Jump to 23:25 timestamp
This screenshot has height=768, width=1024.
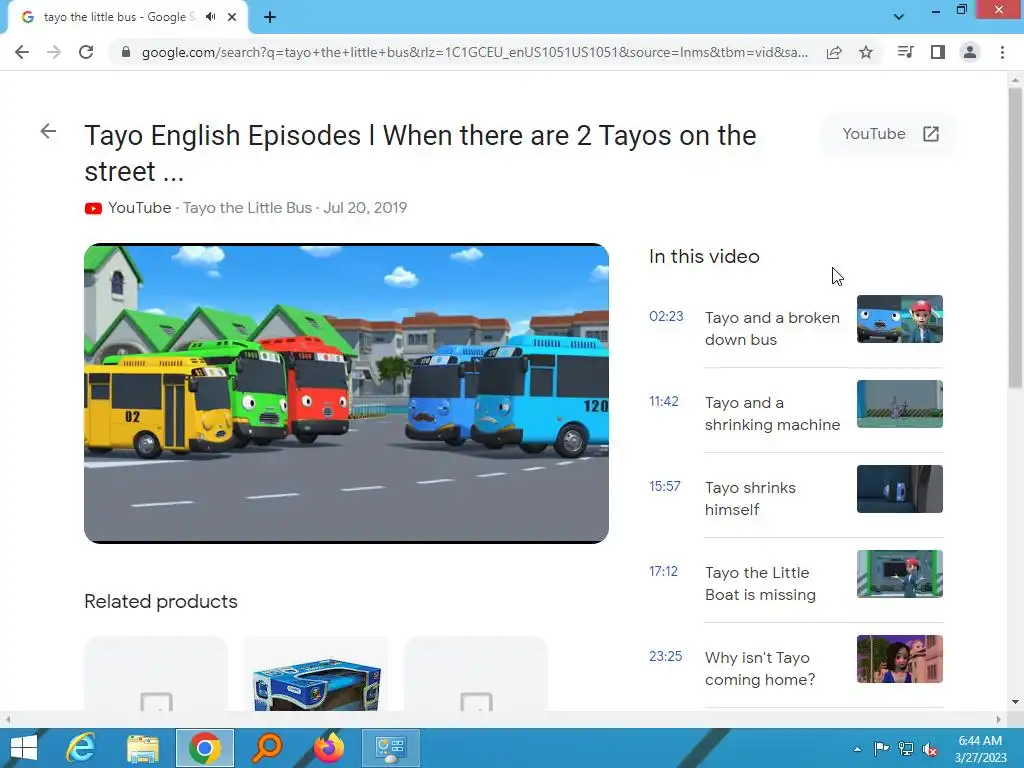pyautogui.click(x=665, y=656)
